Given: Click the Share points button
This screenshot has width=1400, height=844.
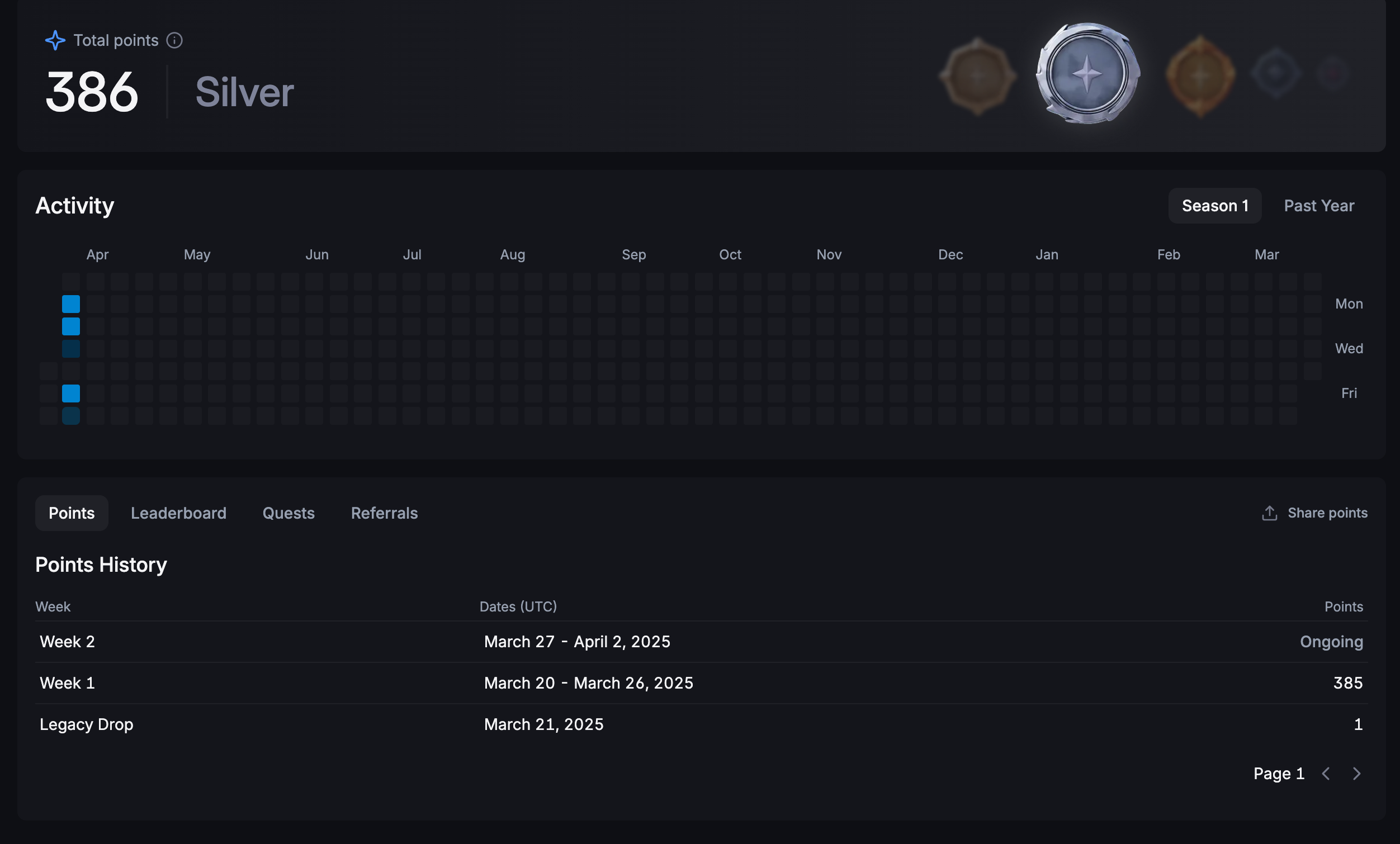Looking at the screenshot, I should coord(1327,514).
